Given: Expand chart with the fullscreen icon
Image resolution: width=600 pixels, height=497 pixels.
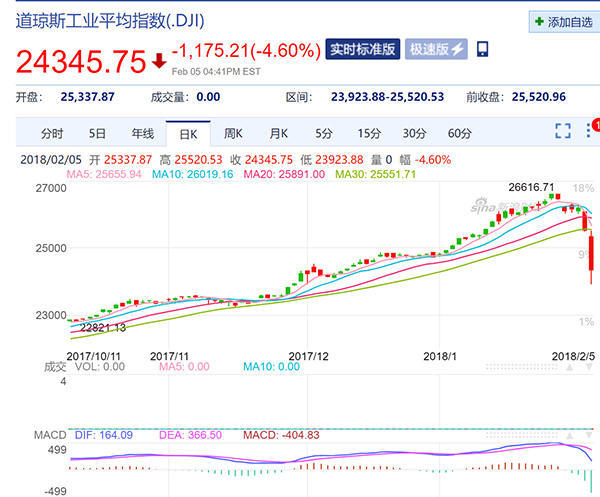Looking at the screenshot, I should 563,131.
